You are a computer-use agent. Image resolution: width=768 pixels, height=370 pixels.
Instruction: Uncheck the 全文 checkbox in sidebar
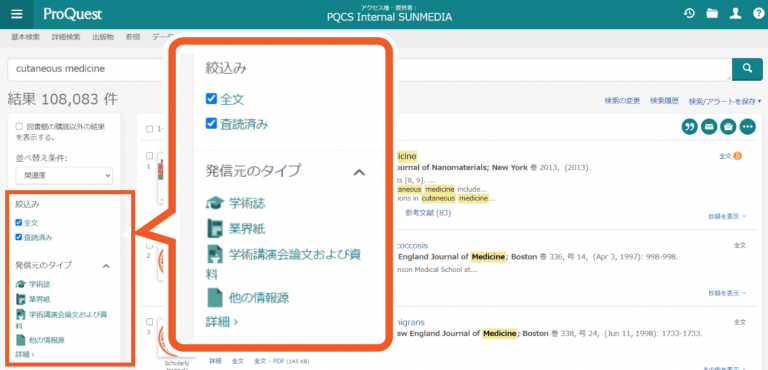pyautogui.click(x=19, y=222)
